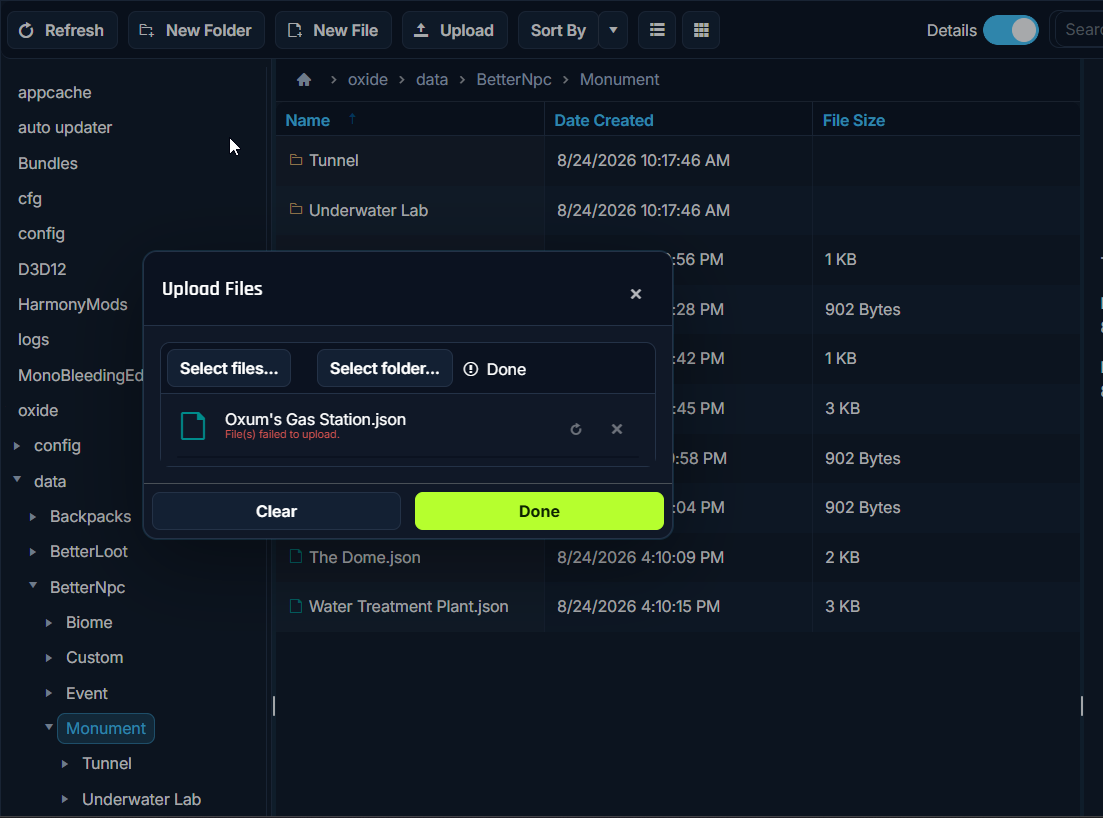Expand the Custom tree node
1103x818 pixels.
[x=49, y=658]
